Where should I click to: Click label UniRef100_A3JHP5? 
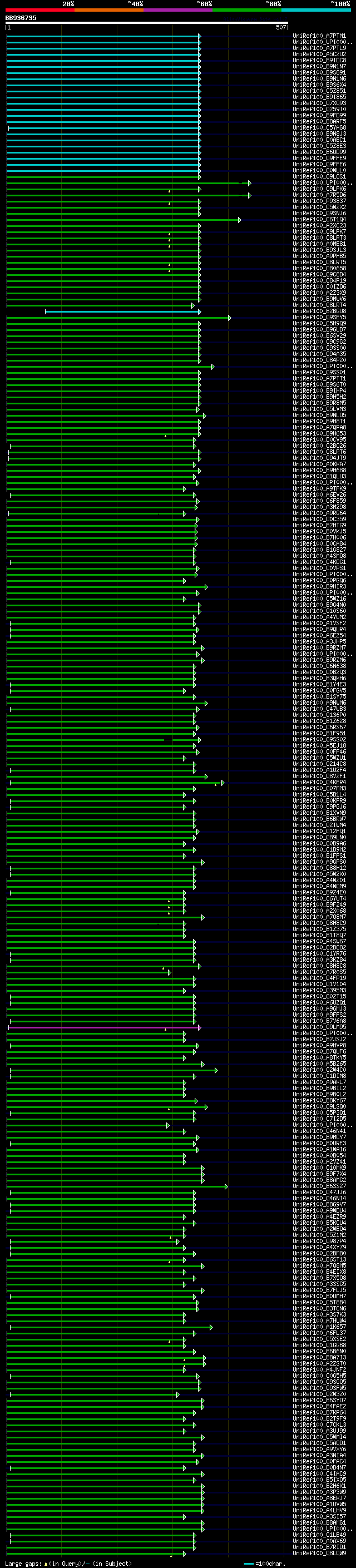click(x=319, y=641)
